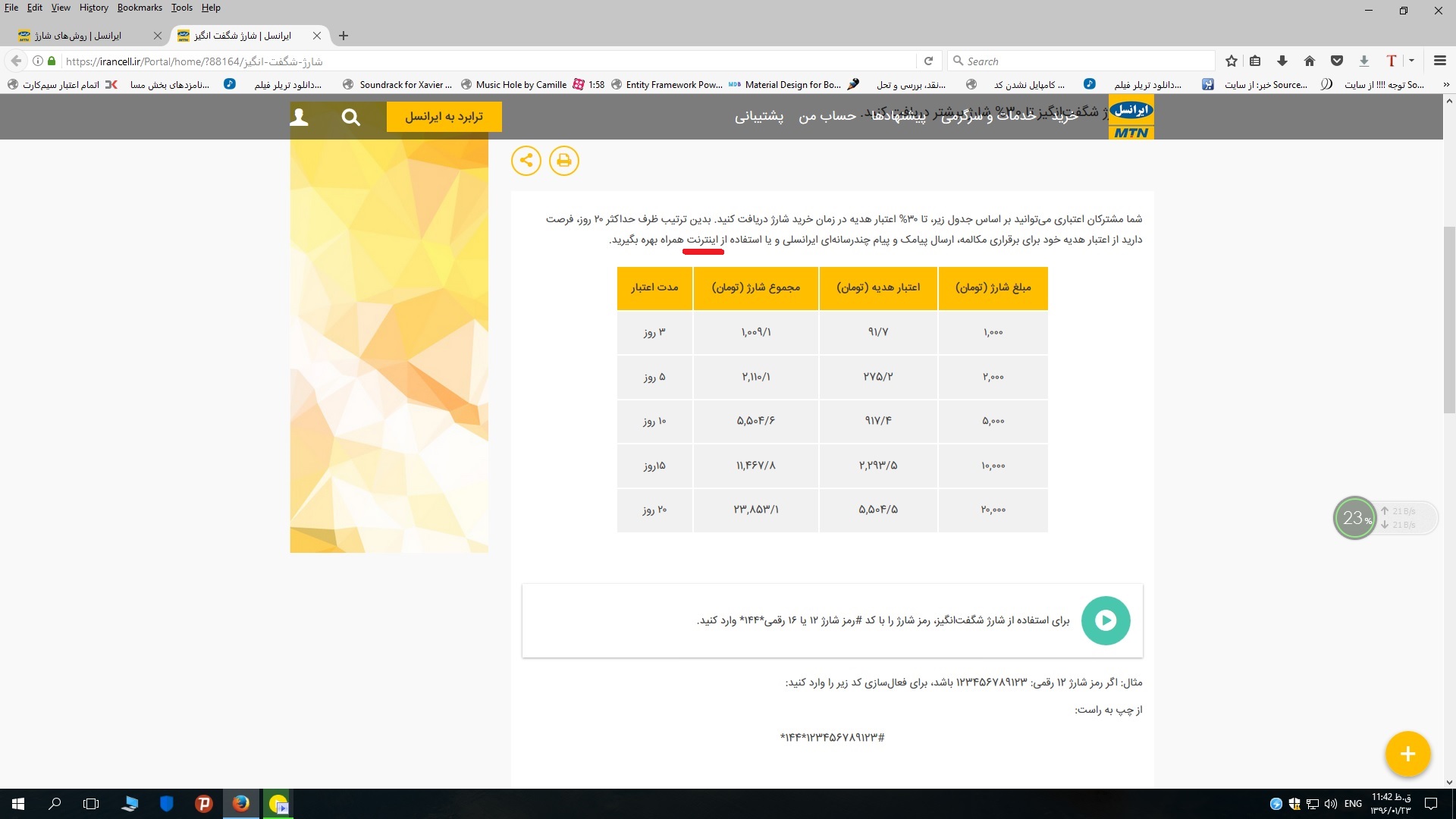Click the print icon above the article
This screenshot has width=1456, height=819.
pyautogui.click(x=564, y=161)
